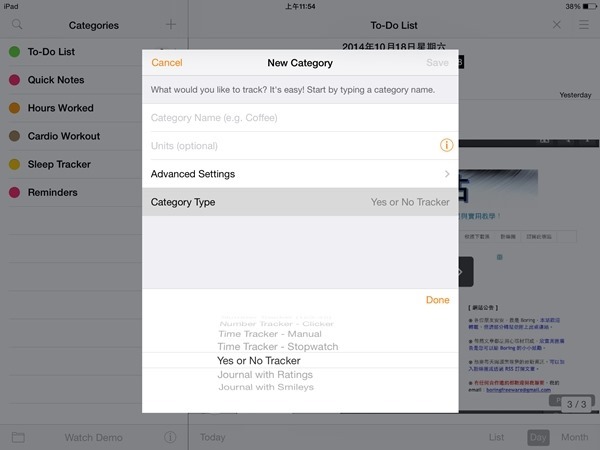Tap the Yesterday label
600x450 pixels.
tap(575, 95)
